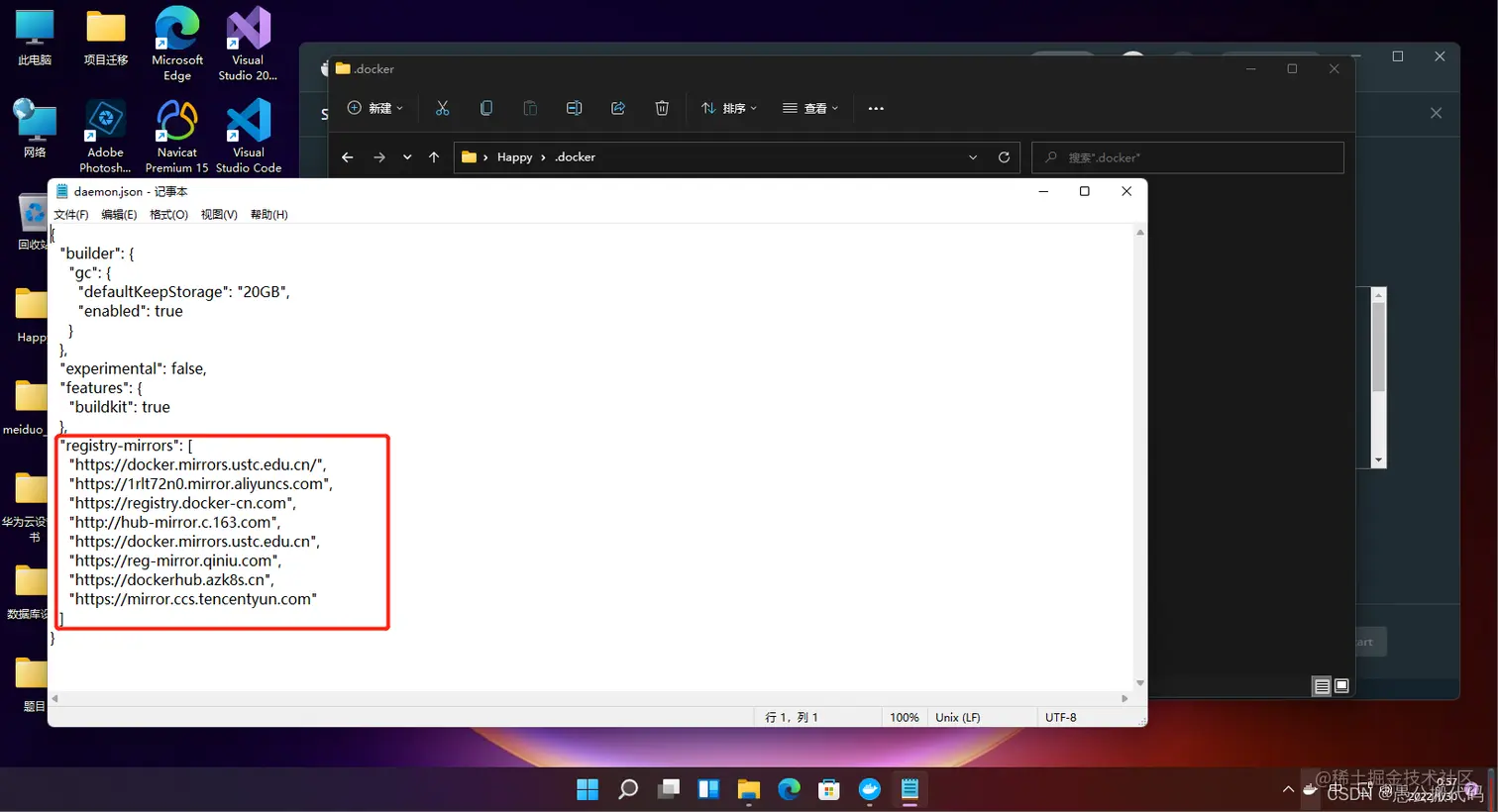Click the 搜索".docker" search box
This screenshot has height=812, width=1498.
point(1188,157)
